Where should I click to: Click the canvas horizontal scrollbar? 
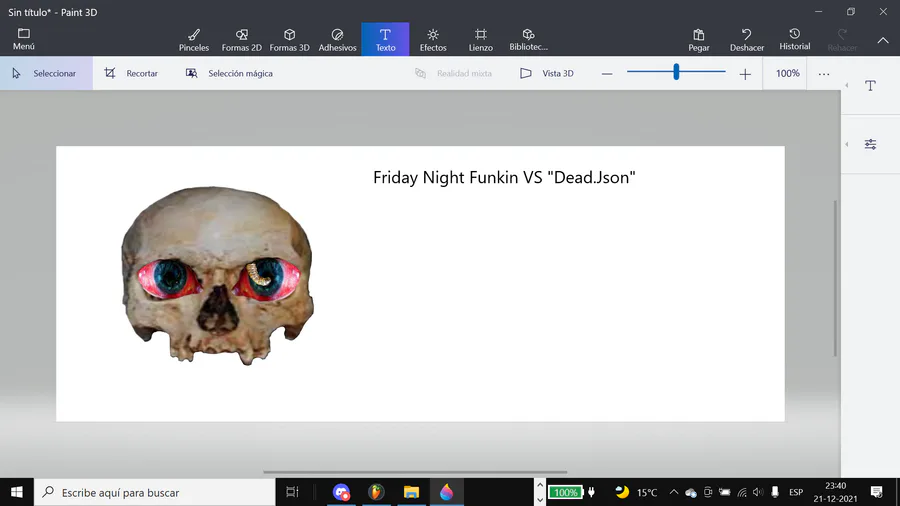pyautogui.click(x=415, y=472)
